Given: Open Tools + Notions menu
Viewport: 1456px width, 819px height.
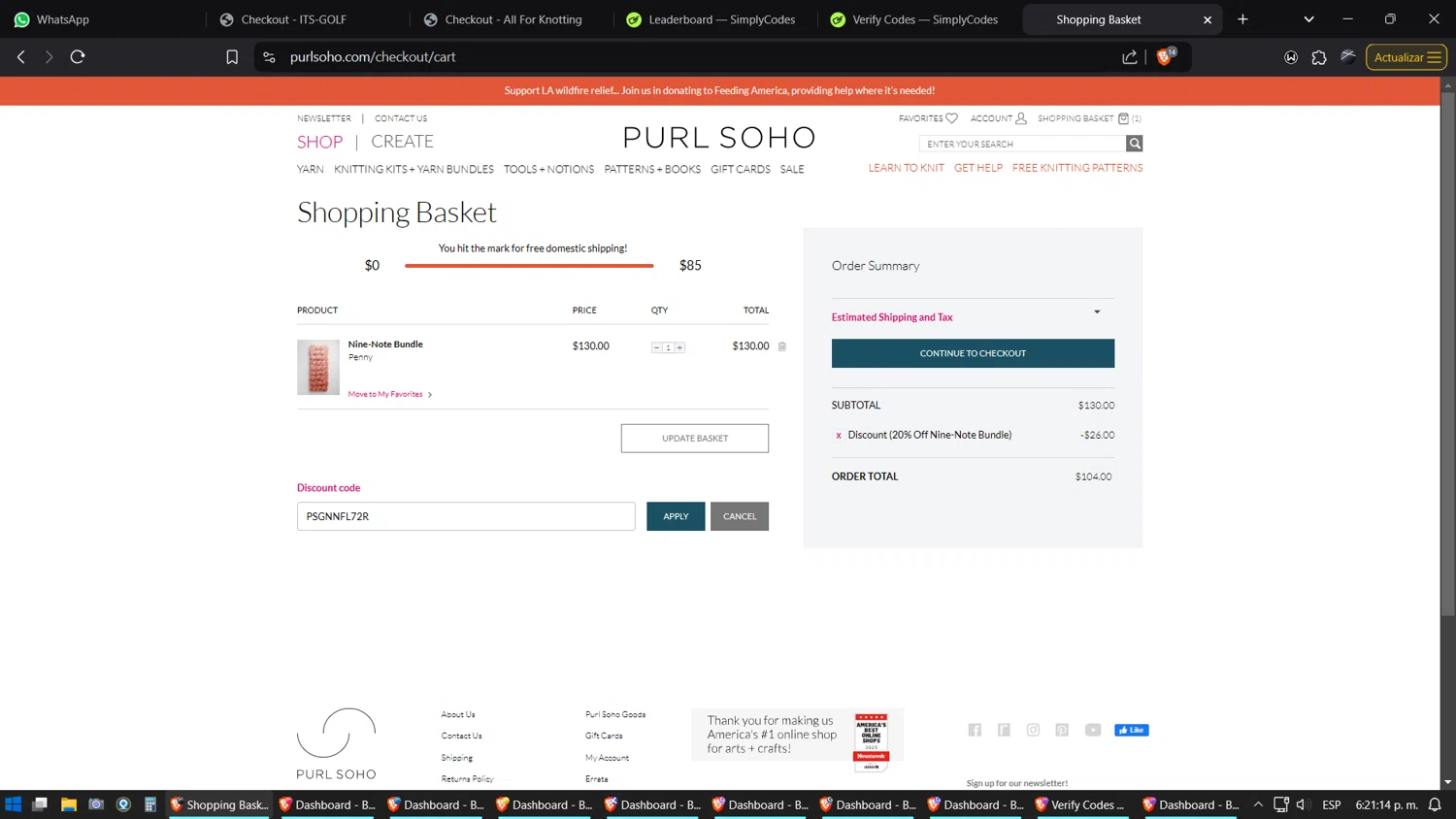Looking at the screenshot, I should click(548, 169).
